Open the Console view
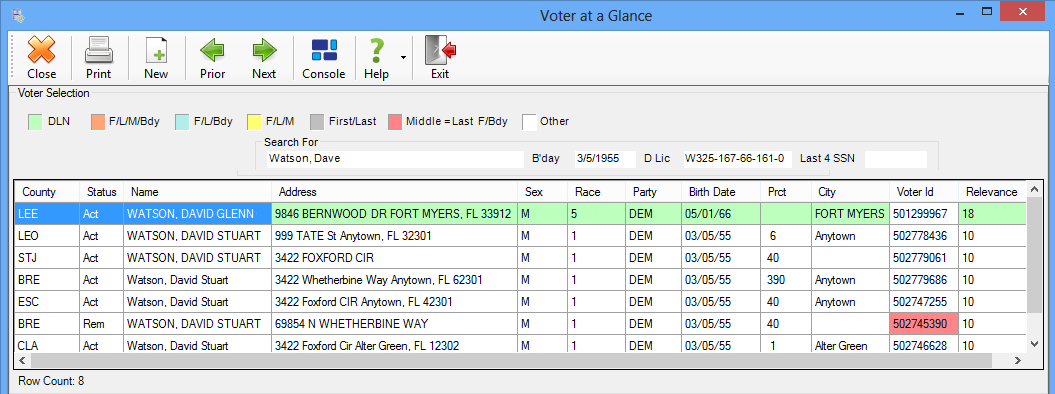The height and width of the screenshot is (394, 1055). [x=324, y=57]
